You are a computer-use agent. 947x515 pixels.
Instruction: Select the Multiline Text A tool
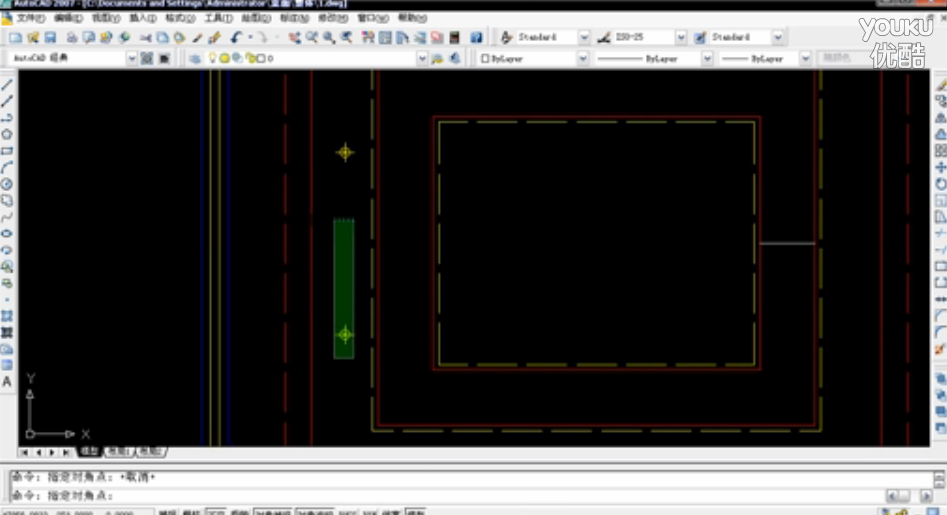pos(7,382)
